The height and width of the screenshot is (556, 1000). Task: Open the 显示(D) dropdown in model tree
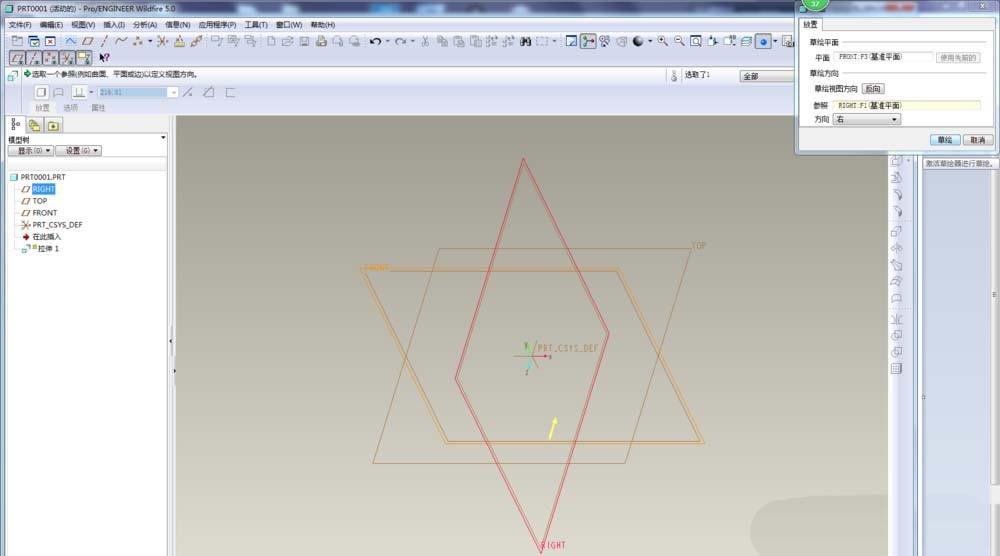(30, 150)
